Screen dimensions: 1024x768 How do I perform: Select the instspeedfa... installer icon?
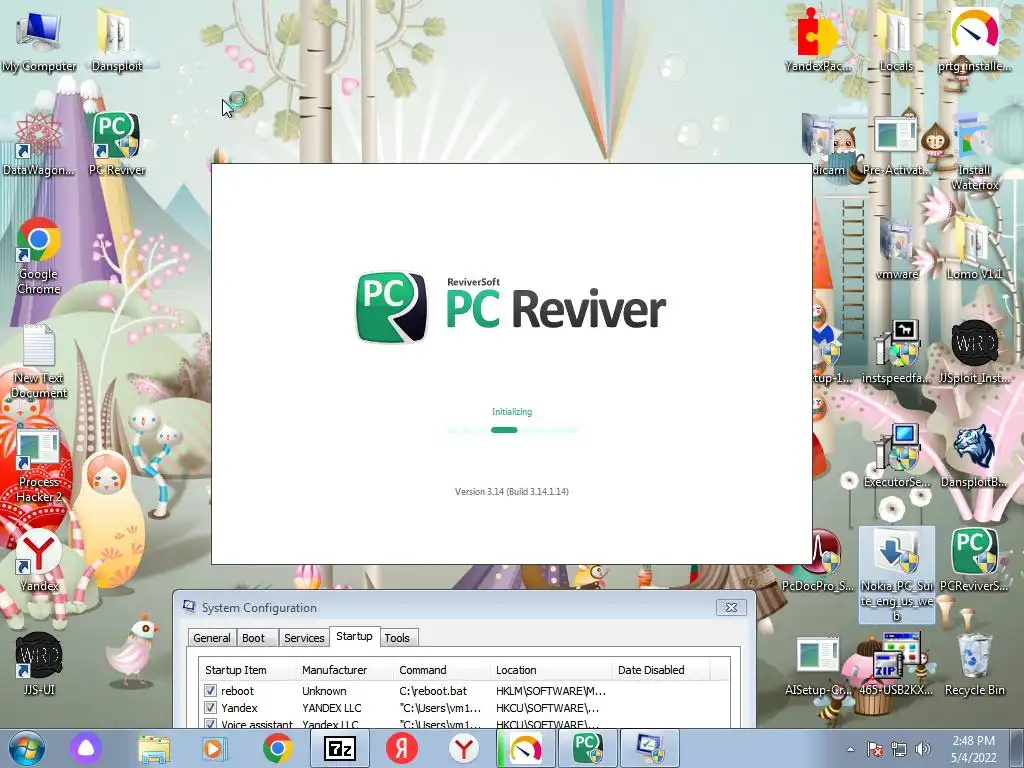click(896, 351)
